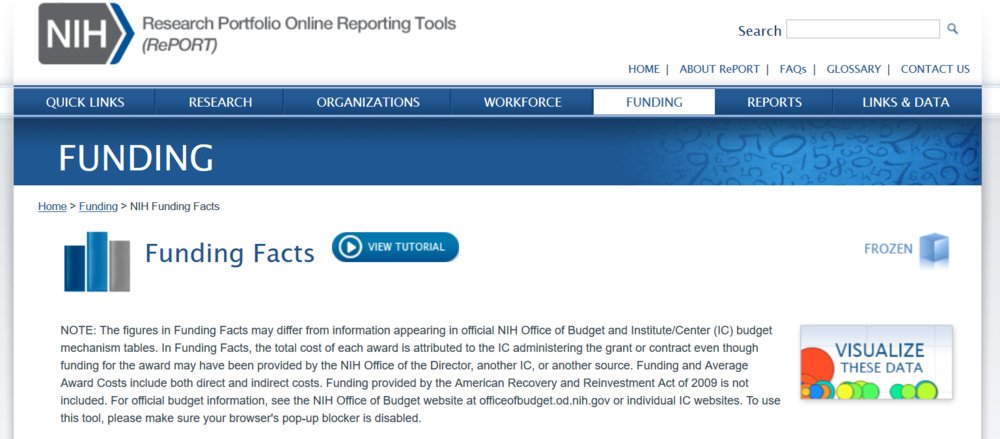Viewport: 1000px width, 439px height.
Task: Click the NIH logo
Action: [x=86, y=33]
